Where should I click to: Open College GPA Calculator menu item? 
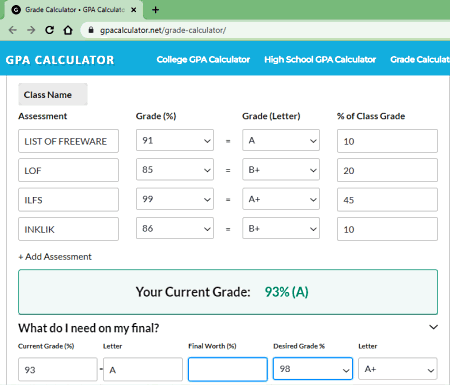point(203,59)
